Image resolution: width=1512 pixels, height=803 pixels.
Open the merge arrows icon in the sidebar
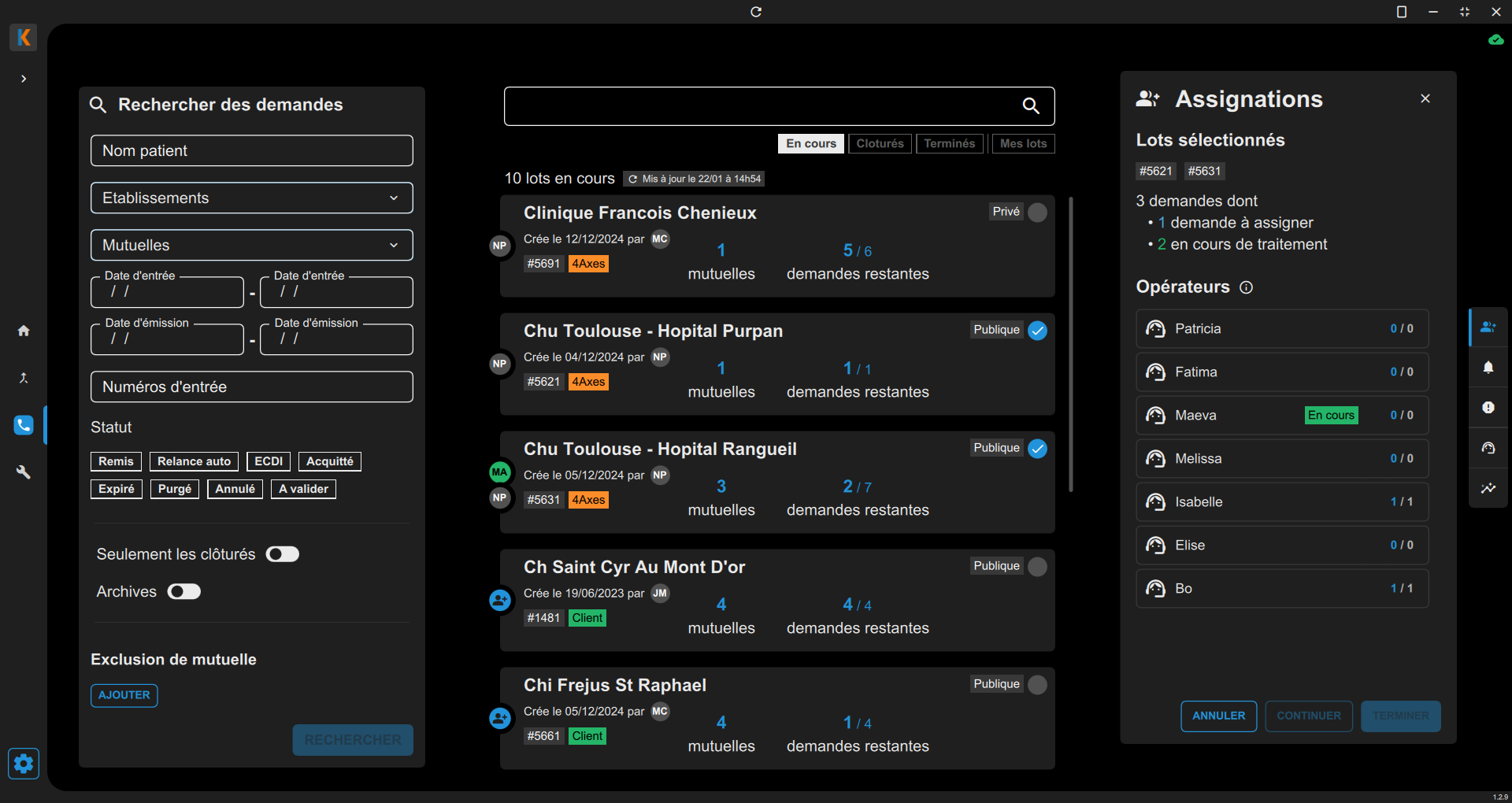24,378
